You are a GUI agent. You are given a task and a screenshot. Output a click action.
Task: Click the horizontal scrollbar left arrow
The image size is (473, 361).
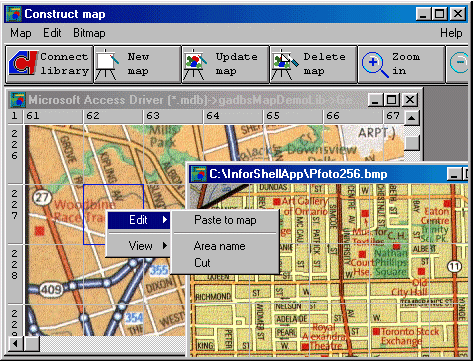[x=15, y=343]
